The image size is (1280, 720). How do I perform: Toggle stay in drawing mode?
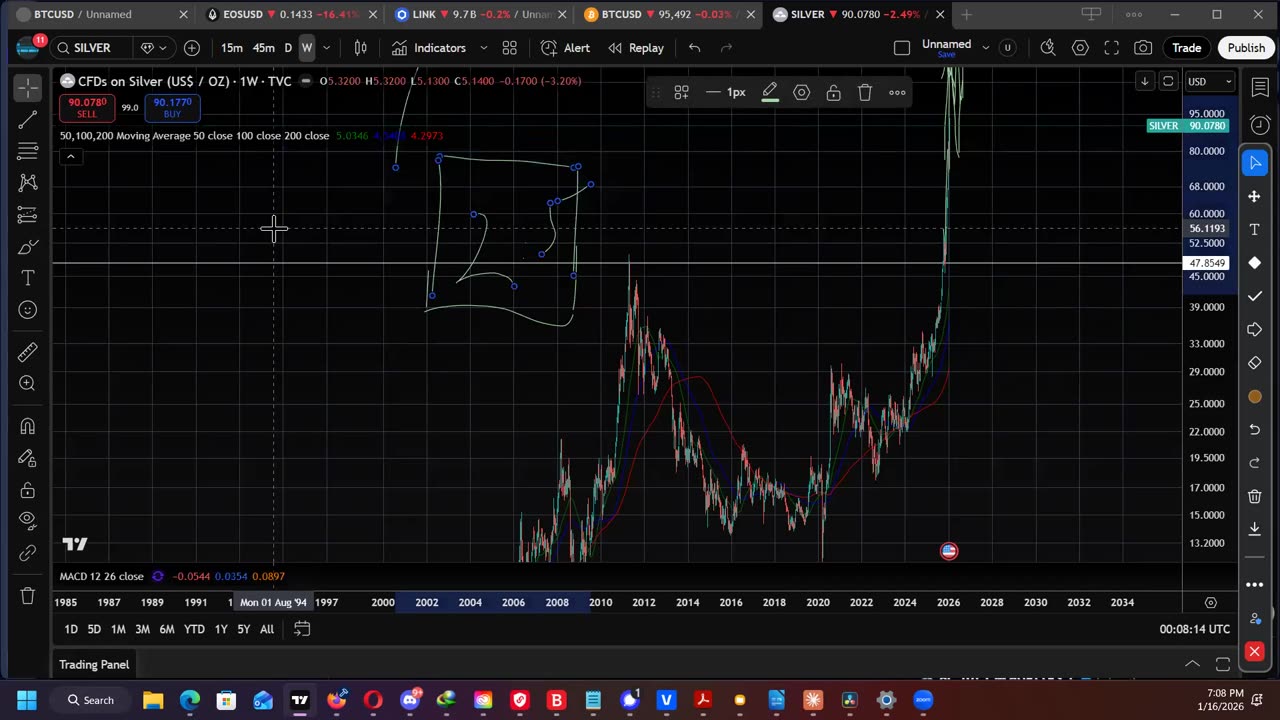tap(28, 458)
